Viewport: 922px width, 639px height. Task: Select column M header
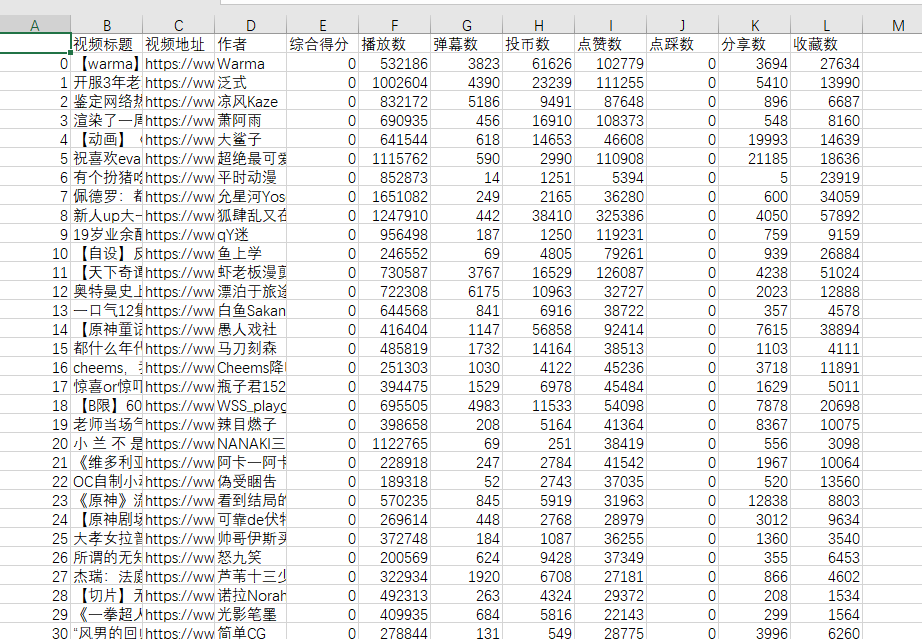[x=898, y=25]
